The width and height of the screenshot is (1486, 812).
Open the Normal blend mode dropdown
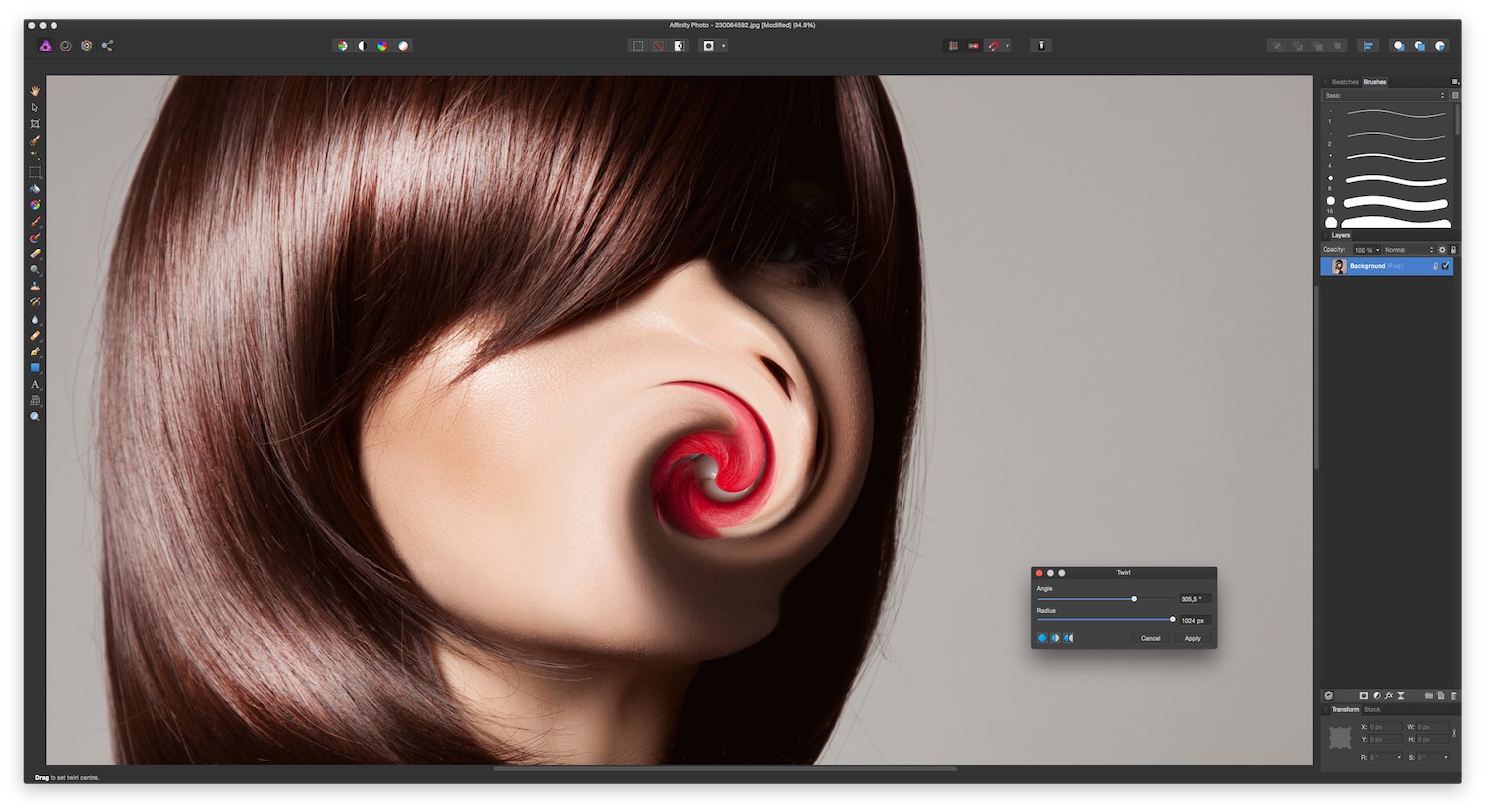[x=1408, y=250]
